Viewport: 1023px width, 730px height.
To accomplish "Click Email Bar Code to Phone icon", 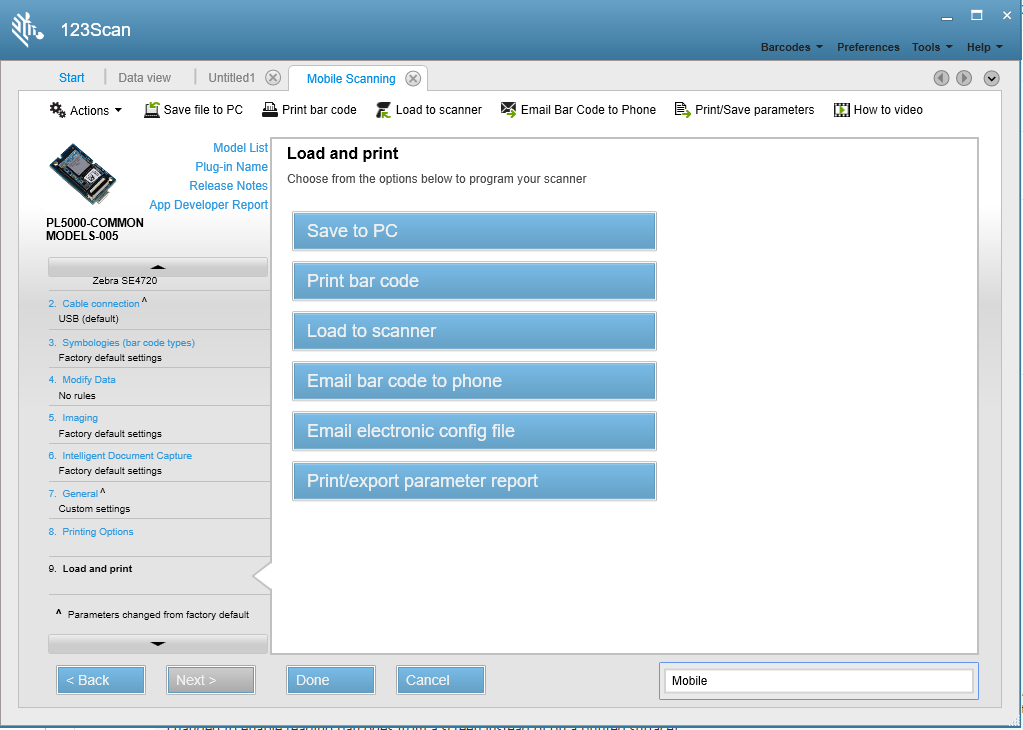I will (508, 109).
